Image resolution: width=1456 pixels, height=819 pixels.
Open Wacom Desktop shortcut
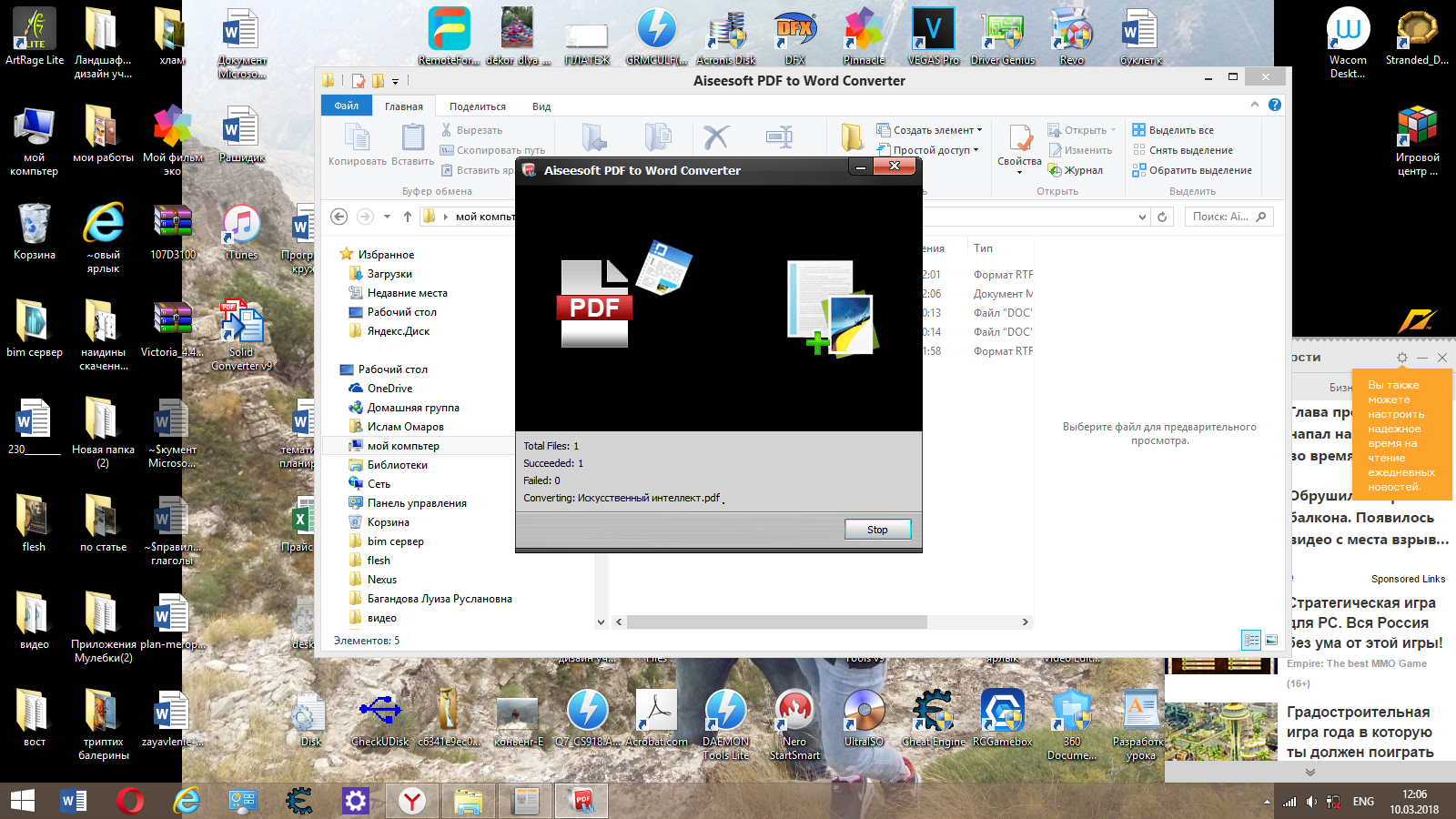[1348, 42]
